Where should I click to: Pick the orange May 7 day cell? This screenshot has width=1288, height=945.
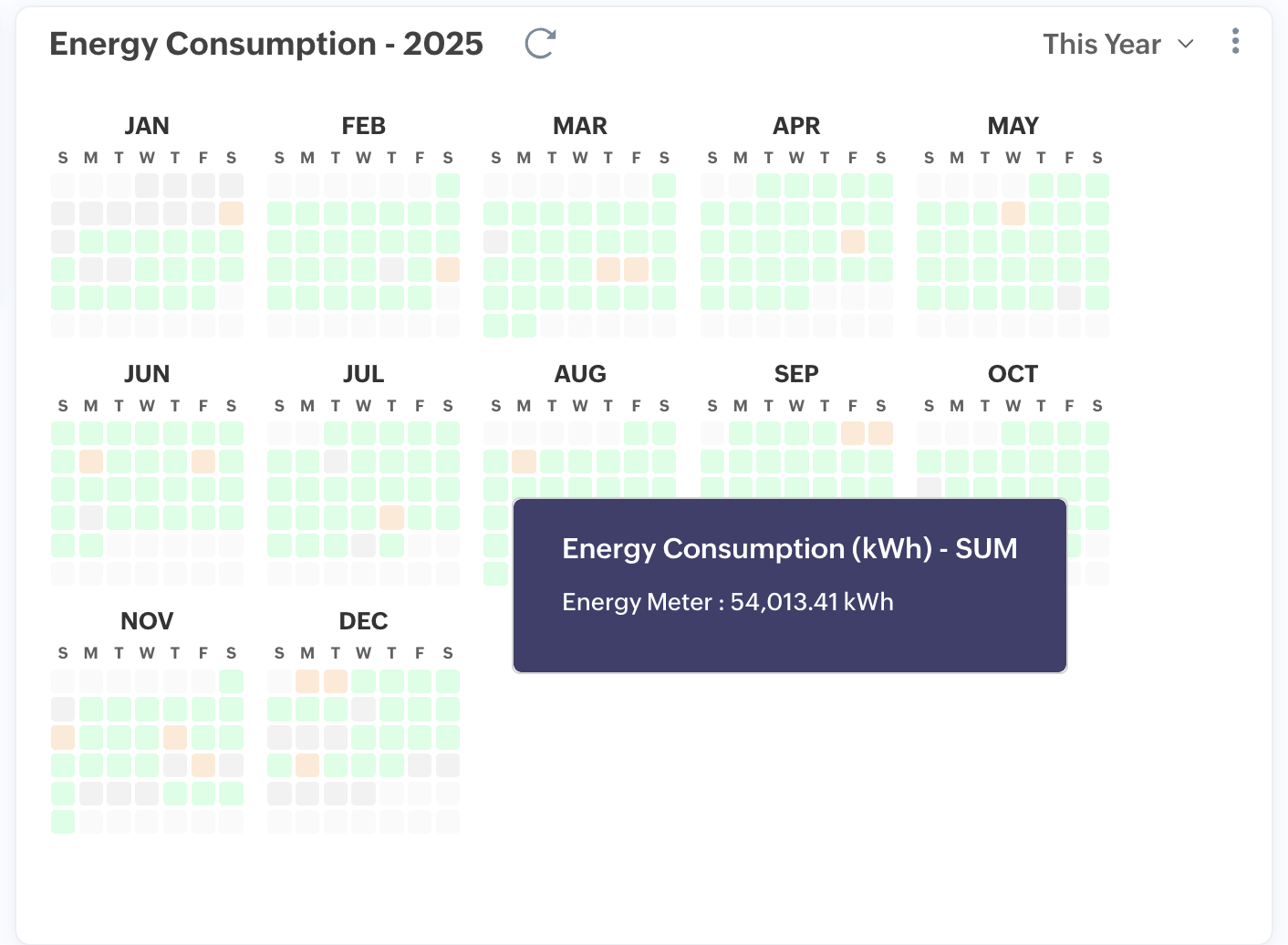1013,213
